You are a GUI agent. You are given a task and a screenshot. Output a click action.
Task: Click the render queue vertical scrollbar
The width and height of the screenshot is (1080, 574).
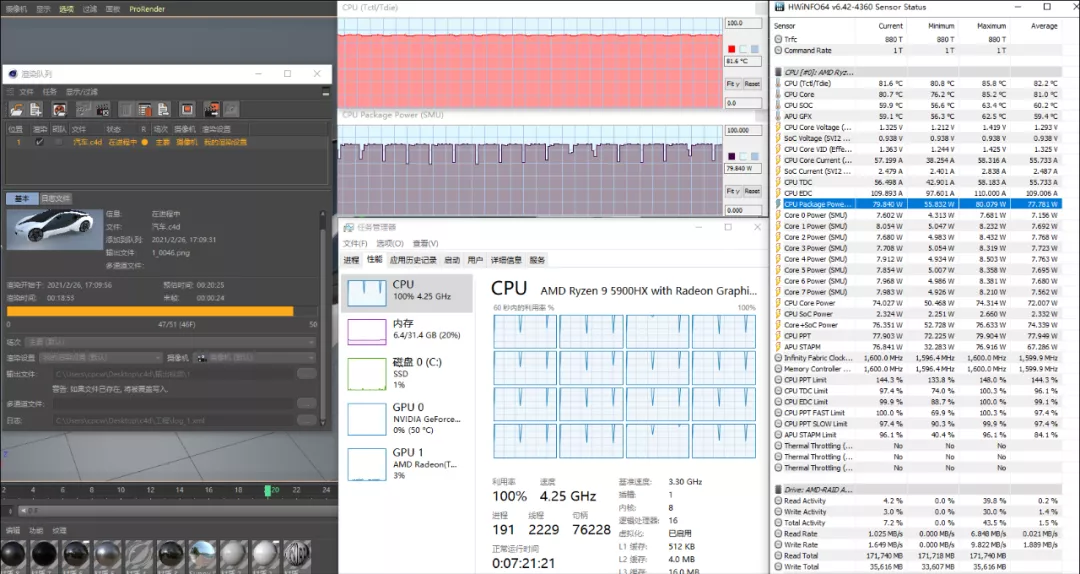[322, 317]
